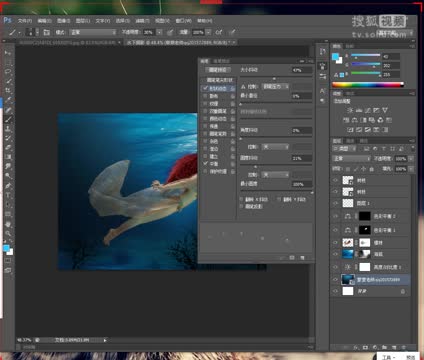Click the zoom percentage field in the status bar

click(24, 340)
